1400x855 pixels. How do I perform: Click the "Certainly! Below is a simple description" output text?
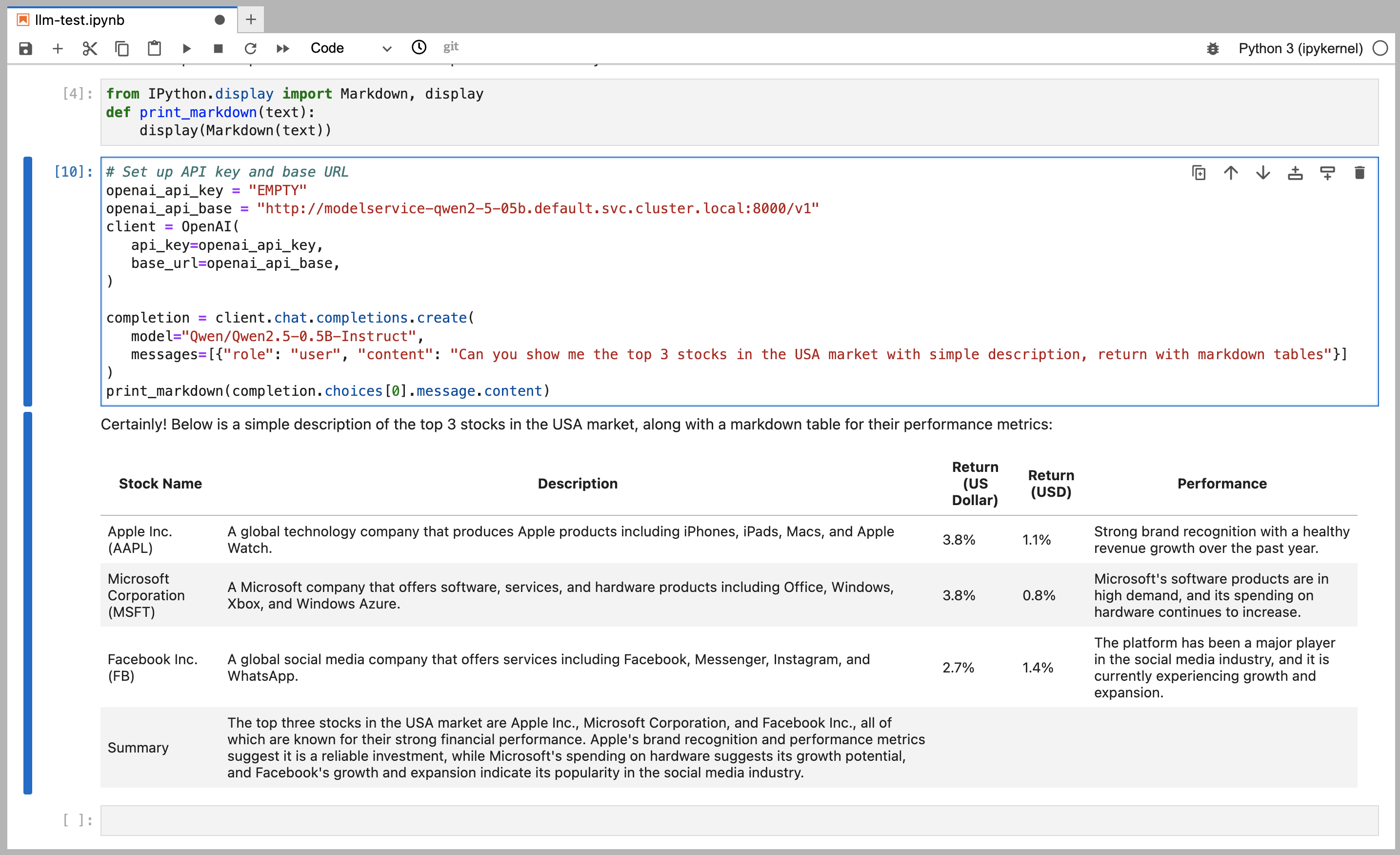click(576, 424)
